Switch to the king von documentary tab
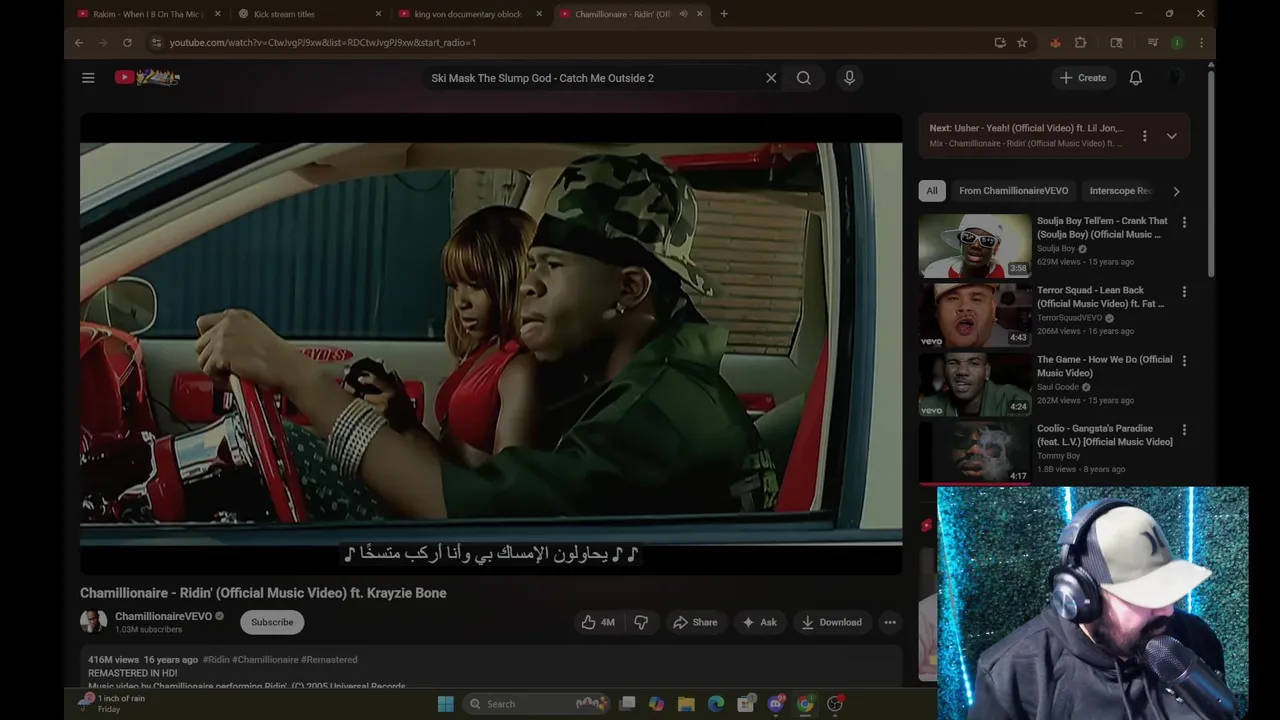The image size is (1280, 720). (x=470, y=14)
